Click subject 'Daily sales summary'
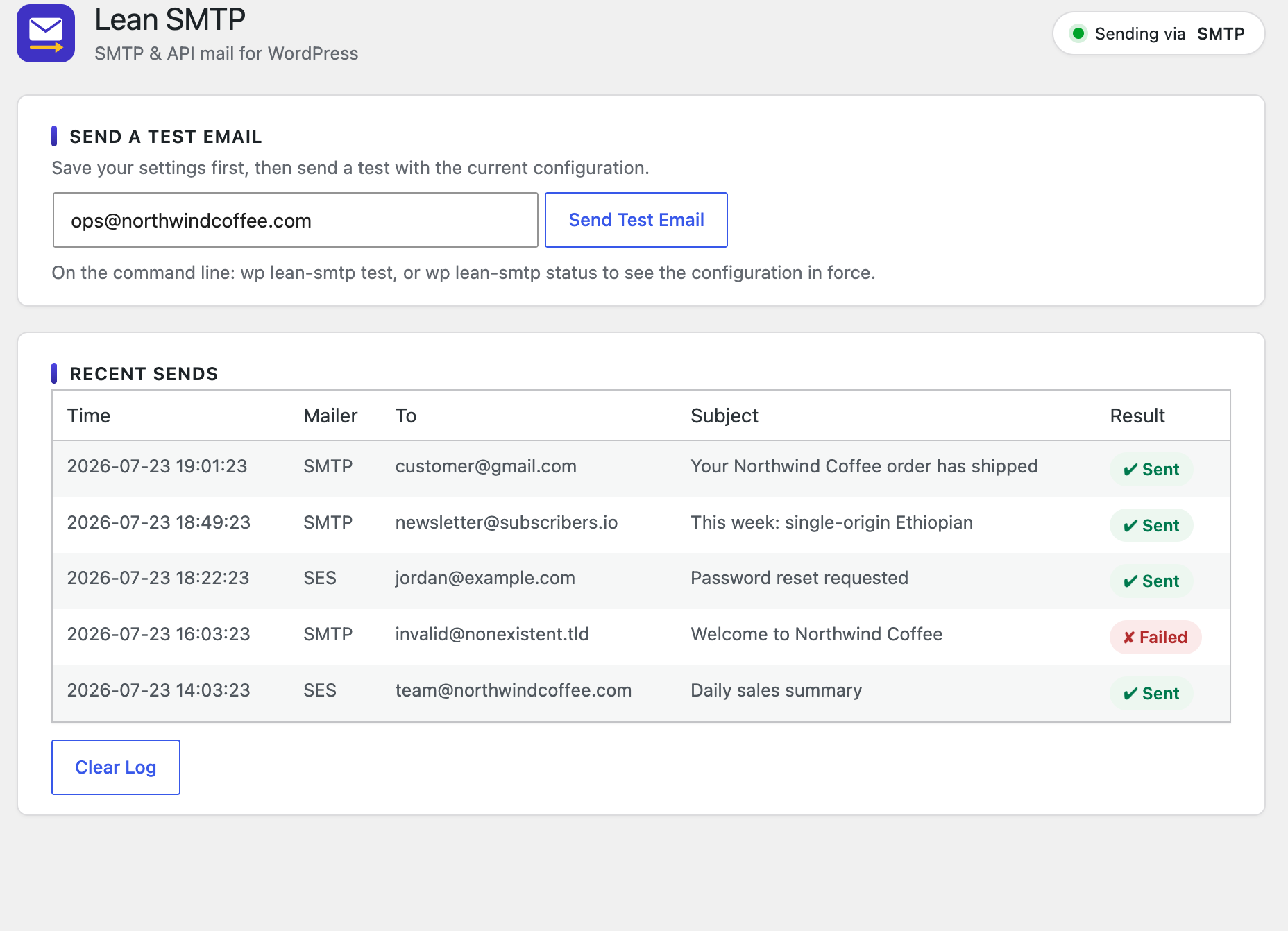Screen dimensions: 1288x931 pos(776,690)
